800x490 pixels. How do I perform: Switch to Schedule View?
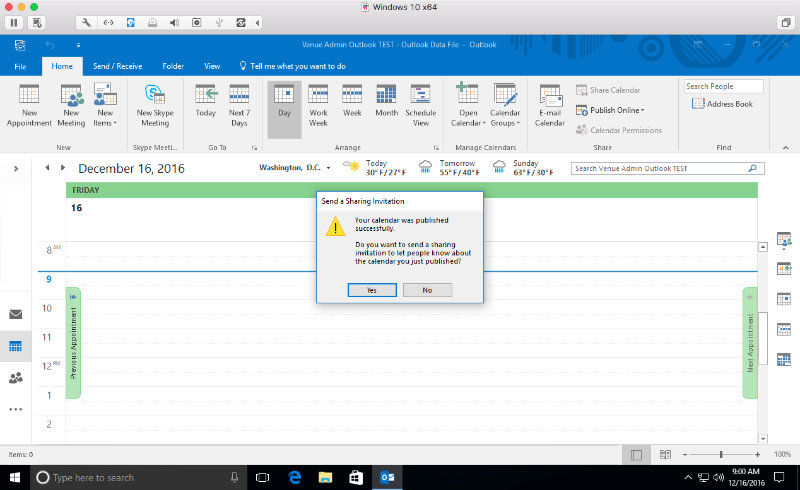point(420,106)
